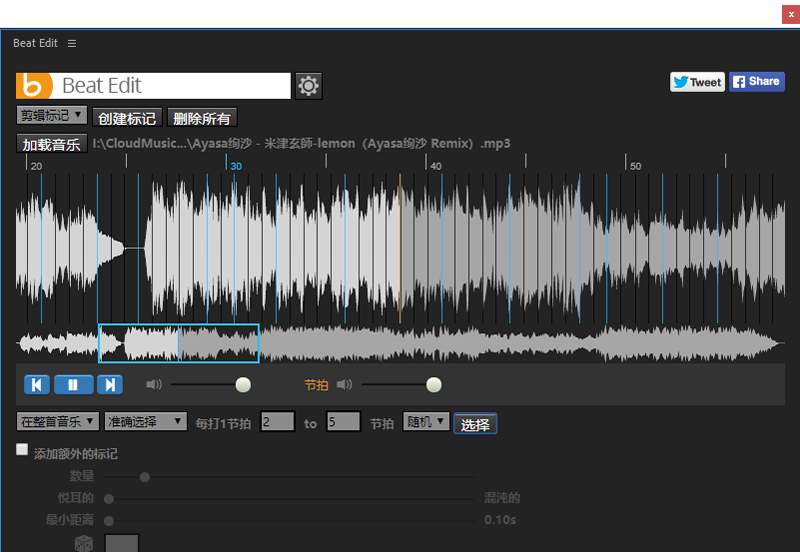Click the beat range end field showing 5
Screen dimensions: 800x552
click(343, 421)
